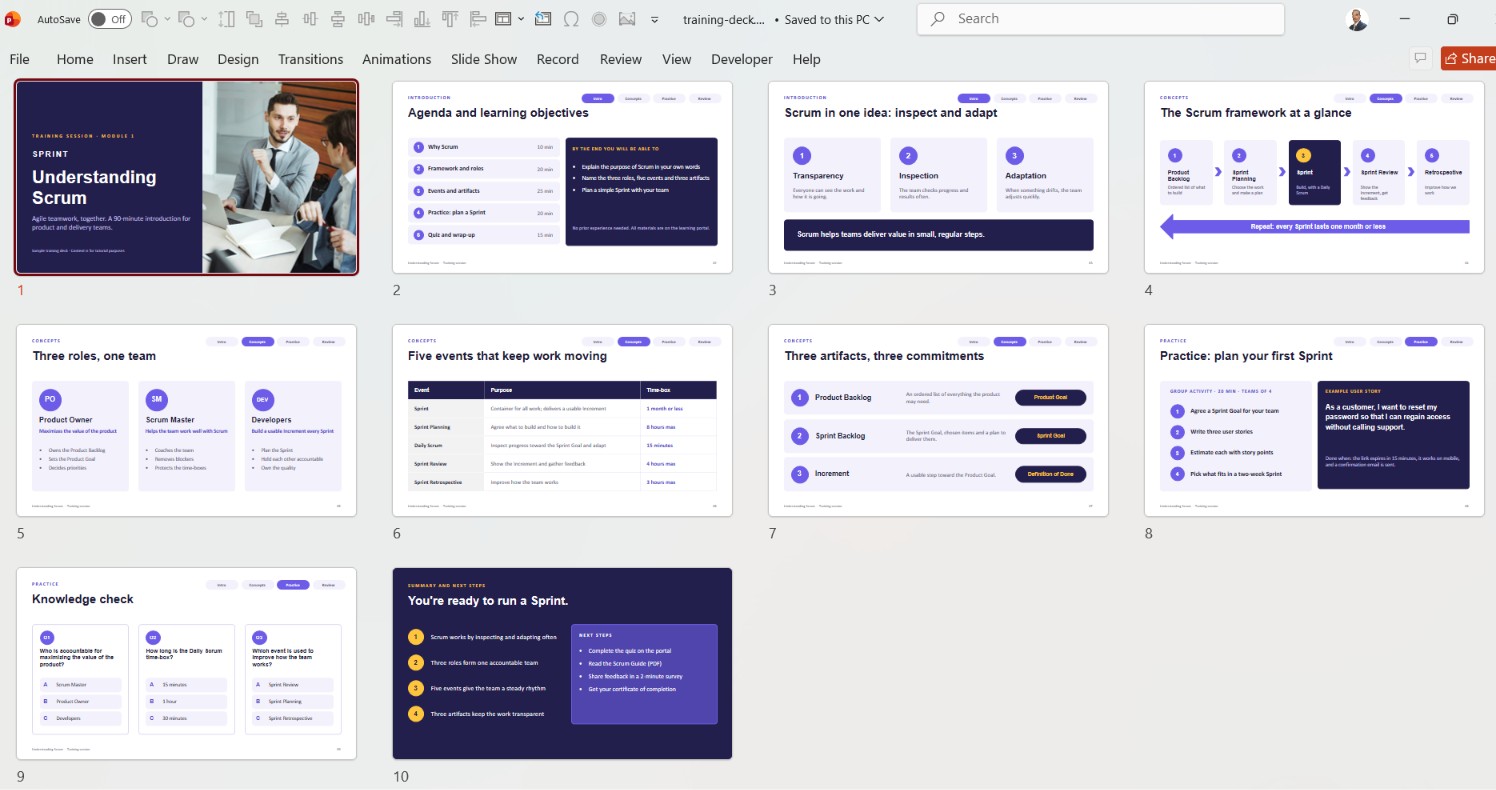The height and width of the screenshot is (790, 1496).
Task: Expand the first Shapes gallery dropdown arrow
Action: point(167,19)
